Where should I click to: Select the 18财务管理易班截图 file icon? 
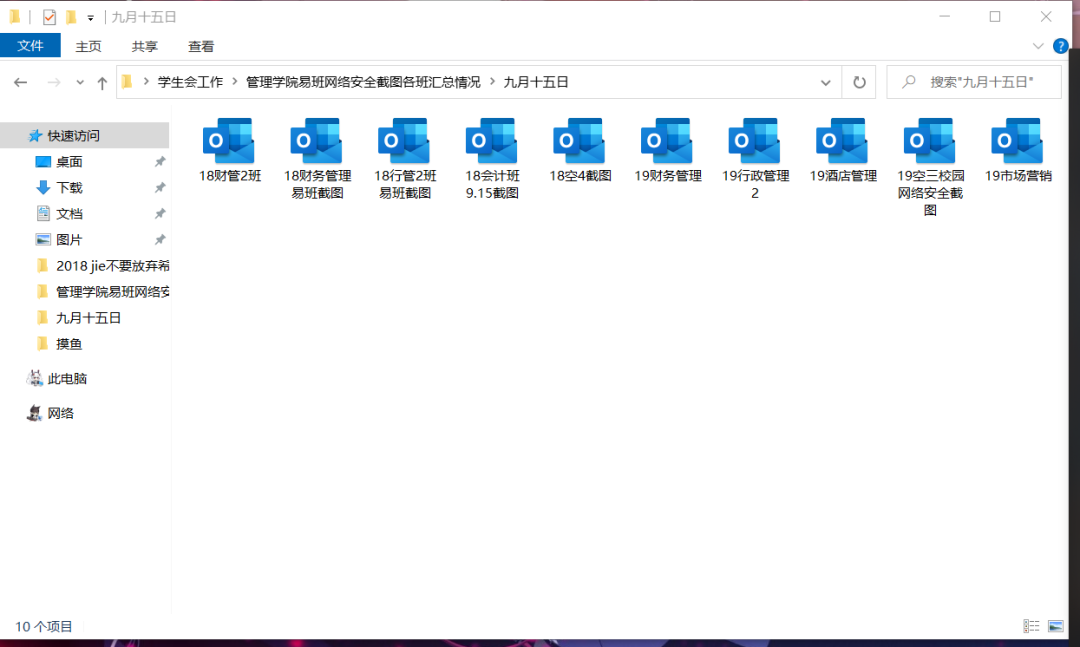coord(317,142)
